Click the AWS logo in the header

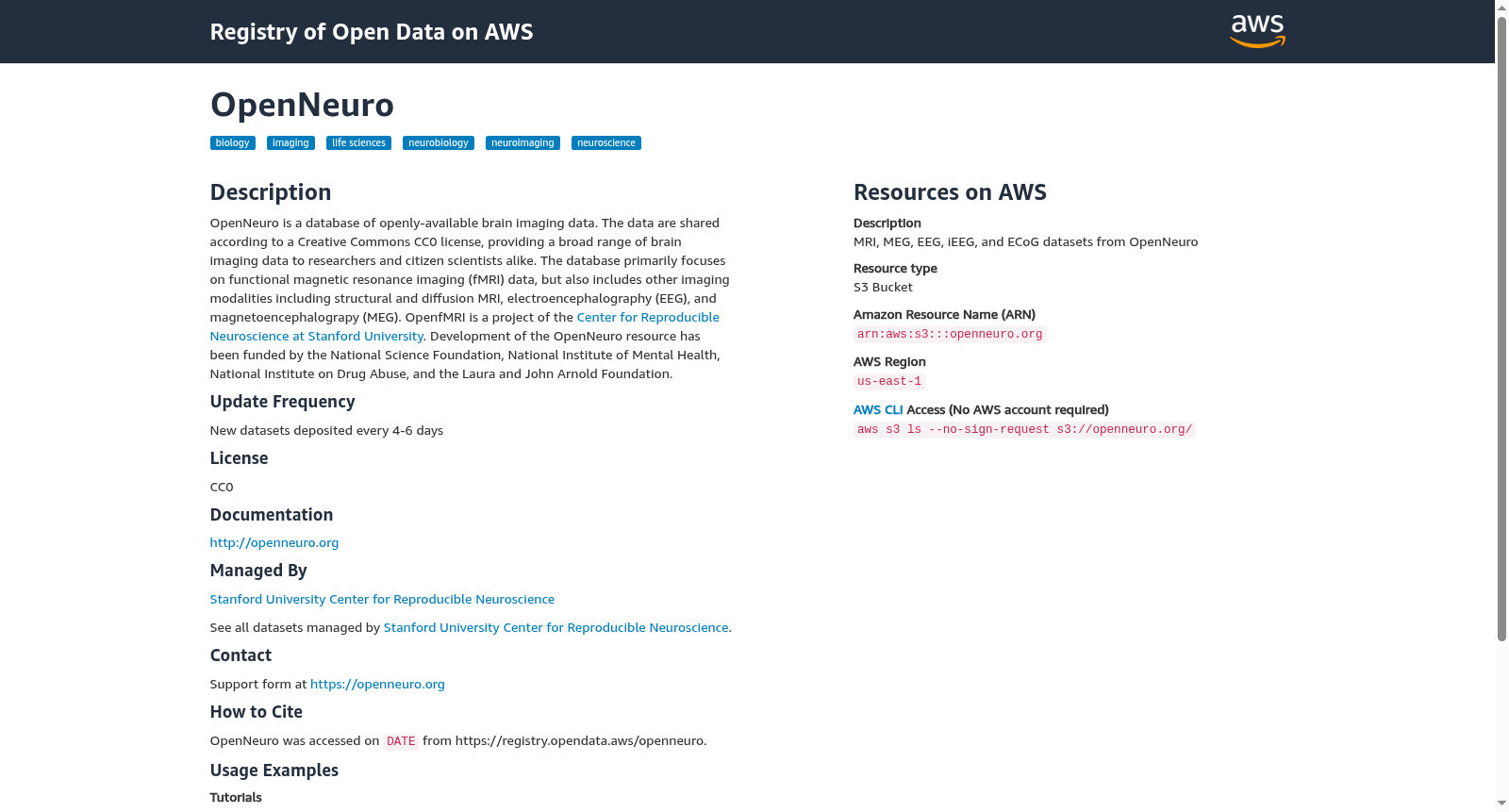click(x=1257, y=31)
